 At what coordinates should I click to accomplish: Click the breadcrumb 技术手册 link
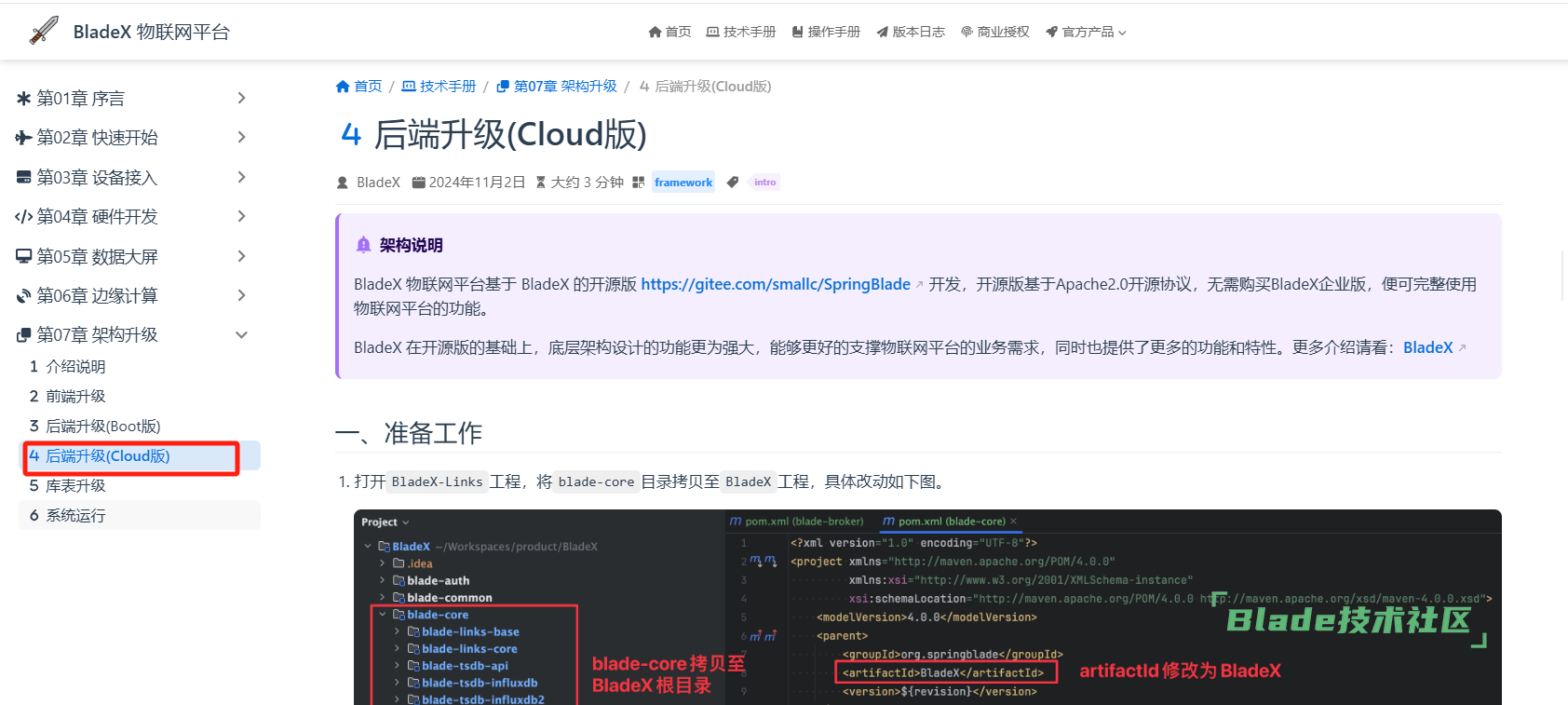point(439,87)
